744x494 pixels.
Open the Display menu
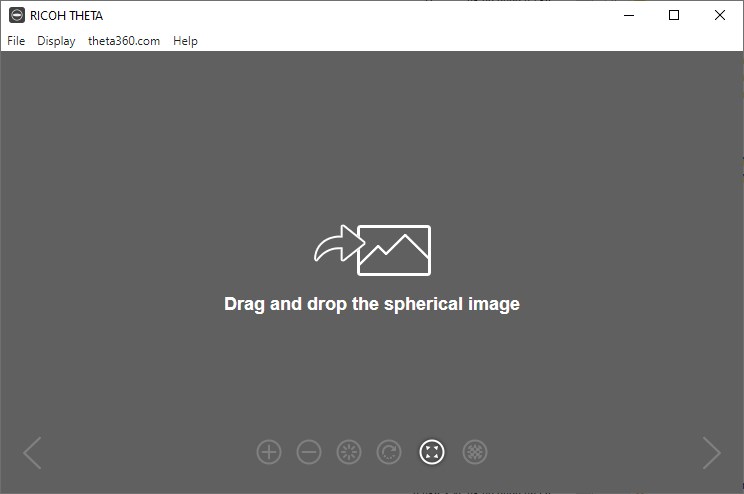[x=56, y=41]
